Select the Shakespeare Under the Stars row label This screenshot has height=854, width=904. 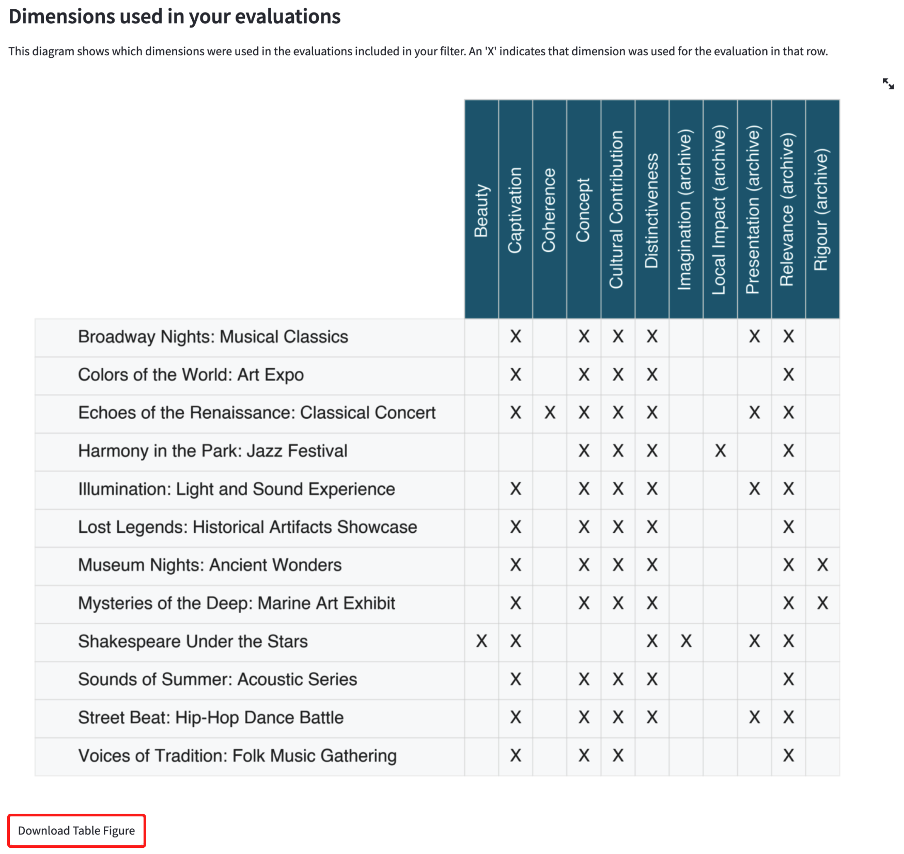click(193, 641)
